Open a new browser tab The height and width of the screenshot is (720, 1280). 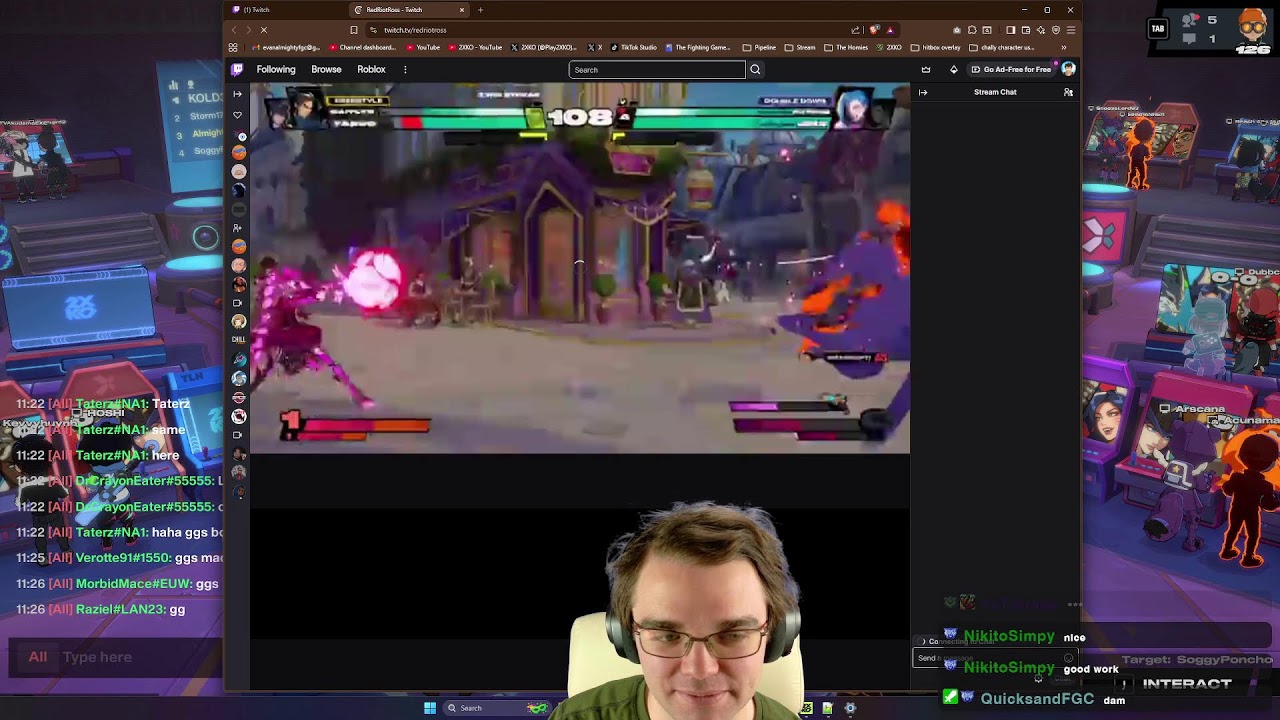coord(480,10)
